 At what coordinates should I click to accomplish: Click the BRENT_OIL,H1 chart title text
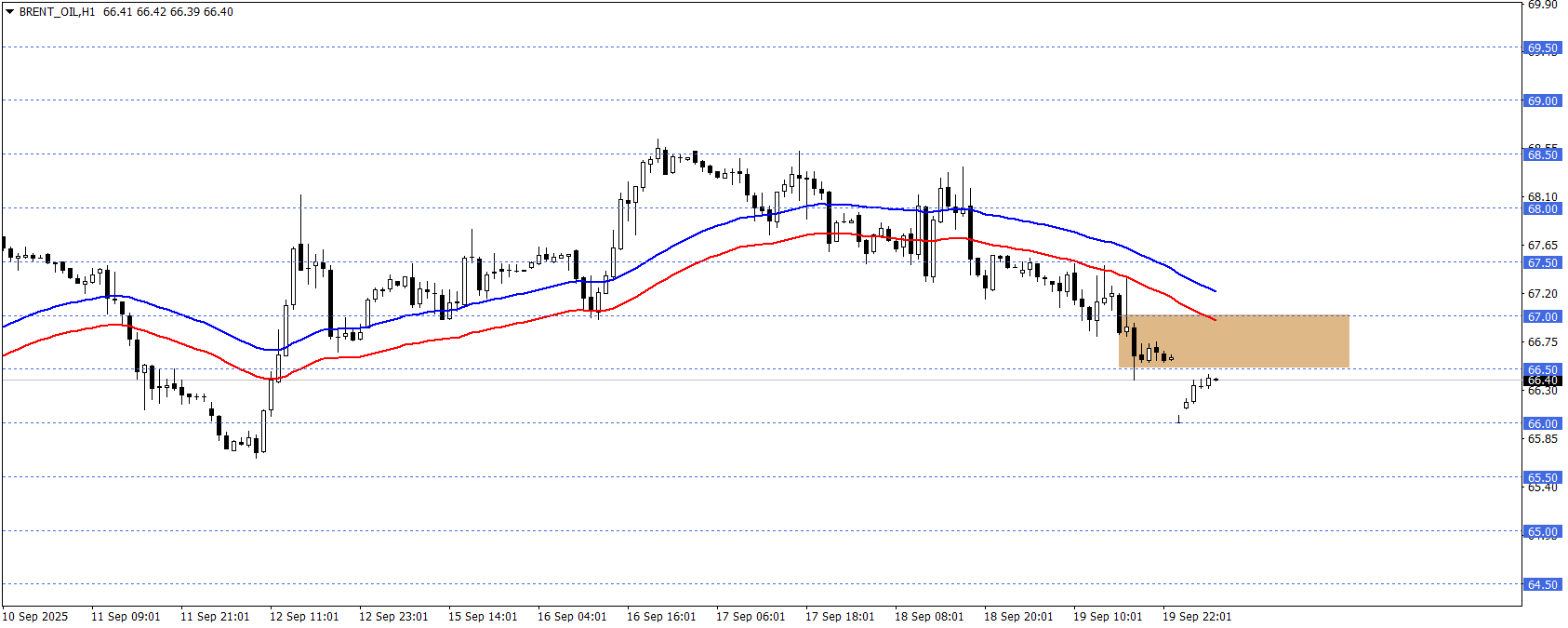point(57,12)
